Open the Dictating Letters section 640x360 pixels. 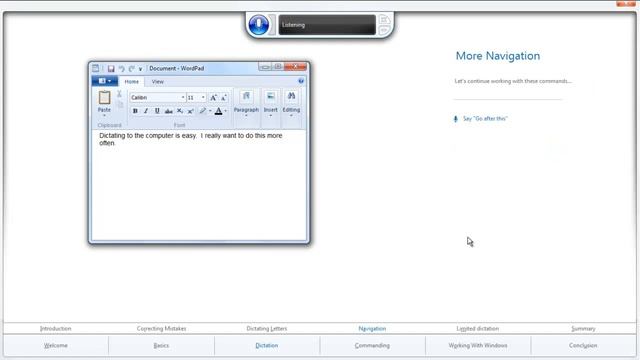267,329
